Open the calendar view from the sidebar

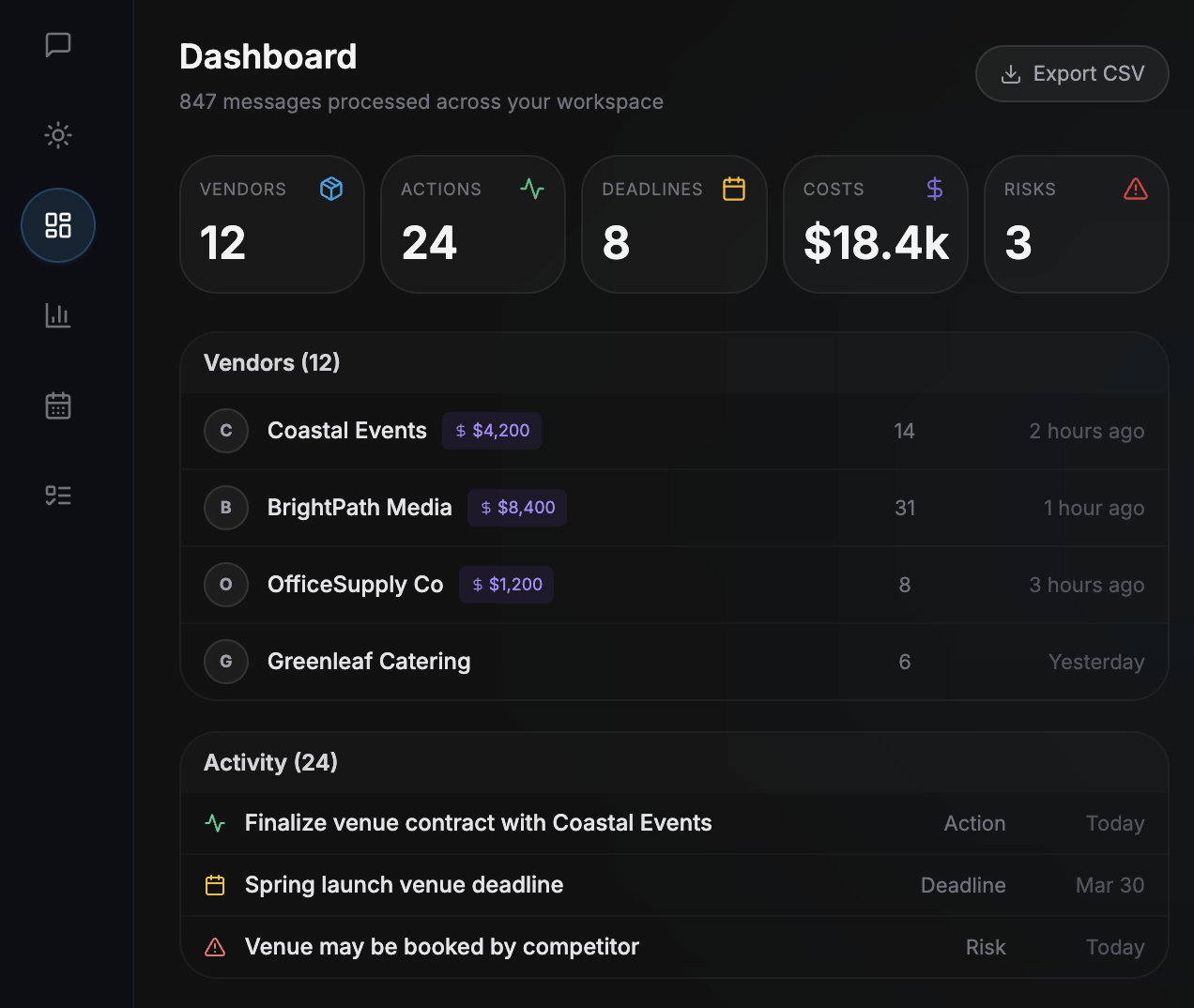(57, 405)
